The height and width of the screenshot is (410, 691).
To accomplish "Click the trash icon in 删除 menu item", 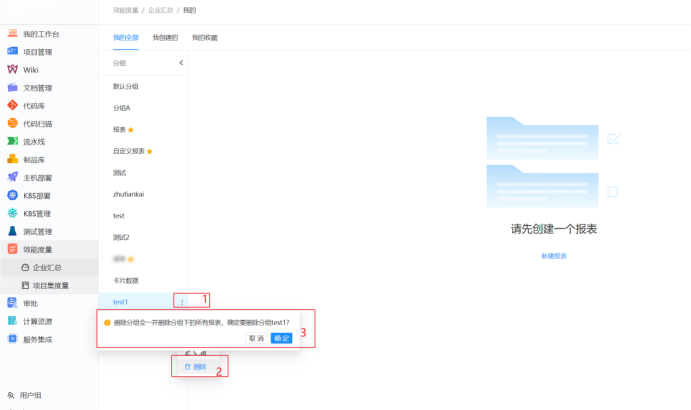I will pos(187,367).
